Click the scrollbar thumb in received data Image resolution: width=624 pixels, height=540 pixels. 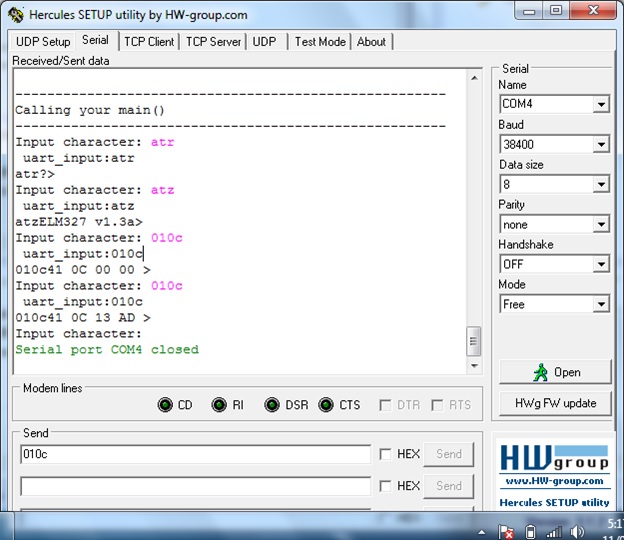click(474, 341)
